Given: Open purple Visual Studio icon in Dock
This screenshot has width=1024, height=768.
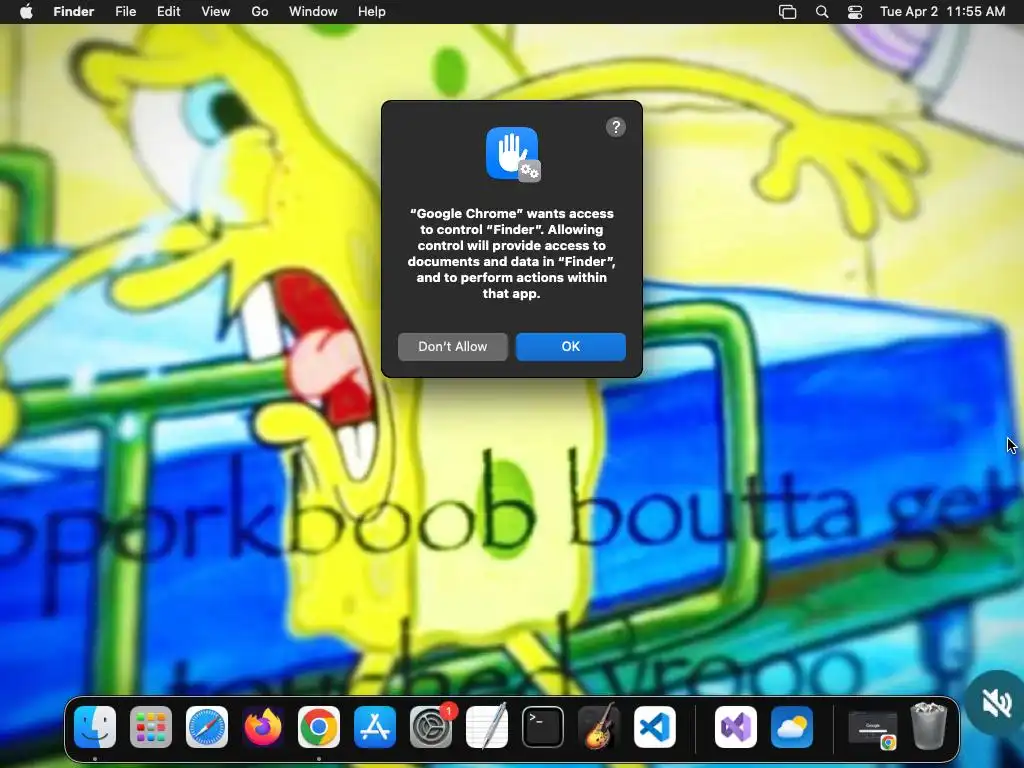Looking at the screenshot, I should [x=736, y=727].
